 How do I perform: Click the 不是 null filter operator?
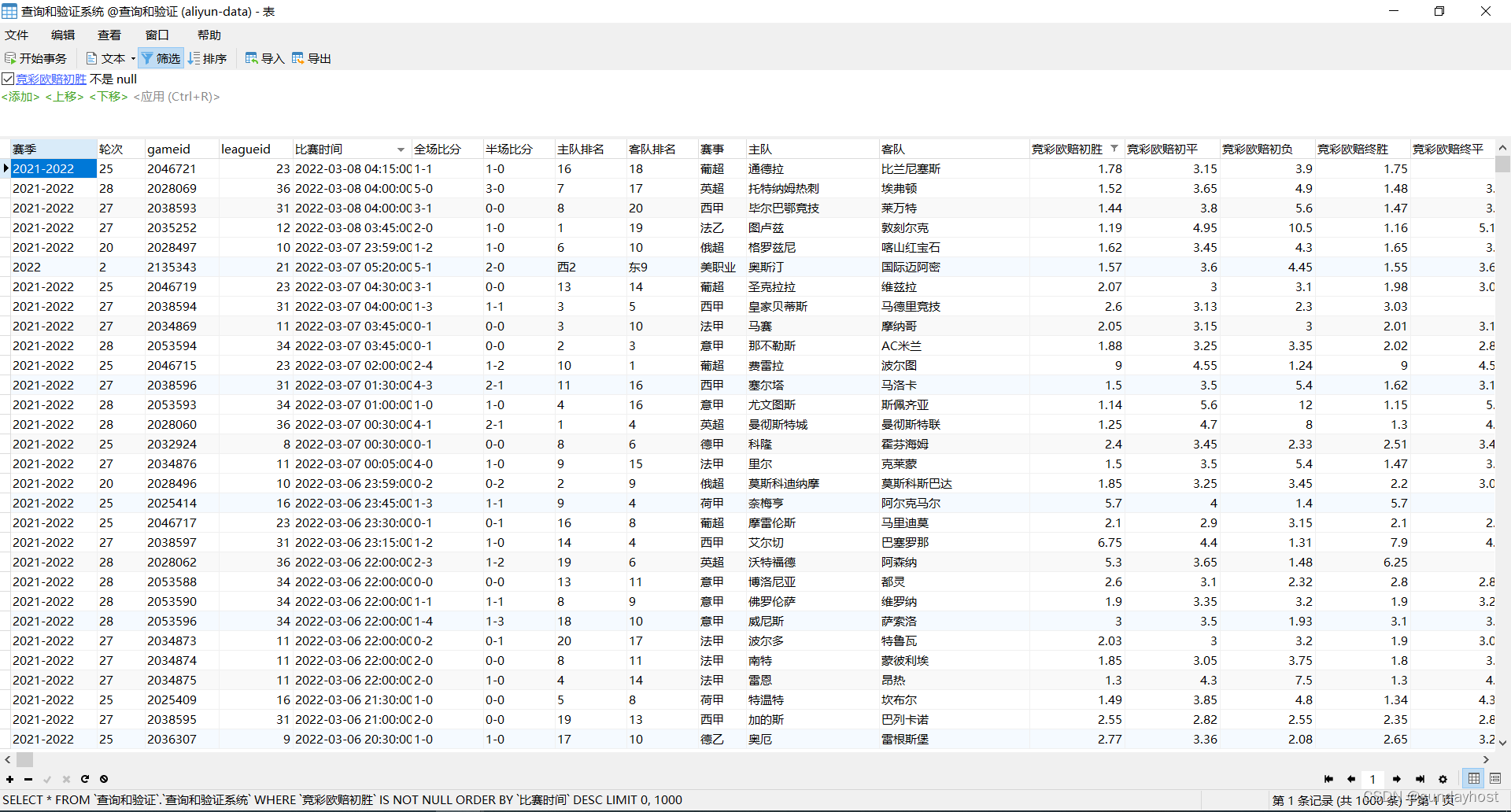coord(113,79)
